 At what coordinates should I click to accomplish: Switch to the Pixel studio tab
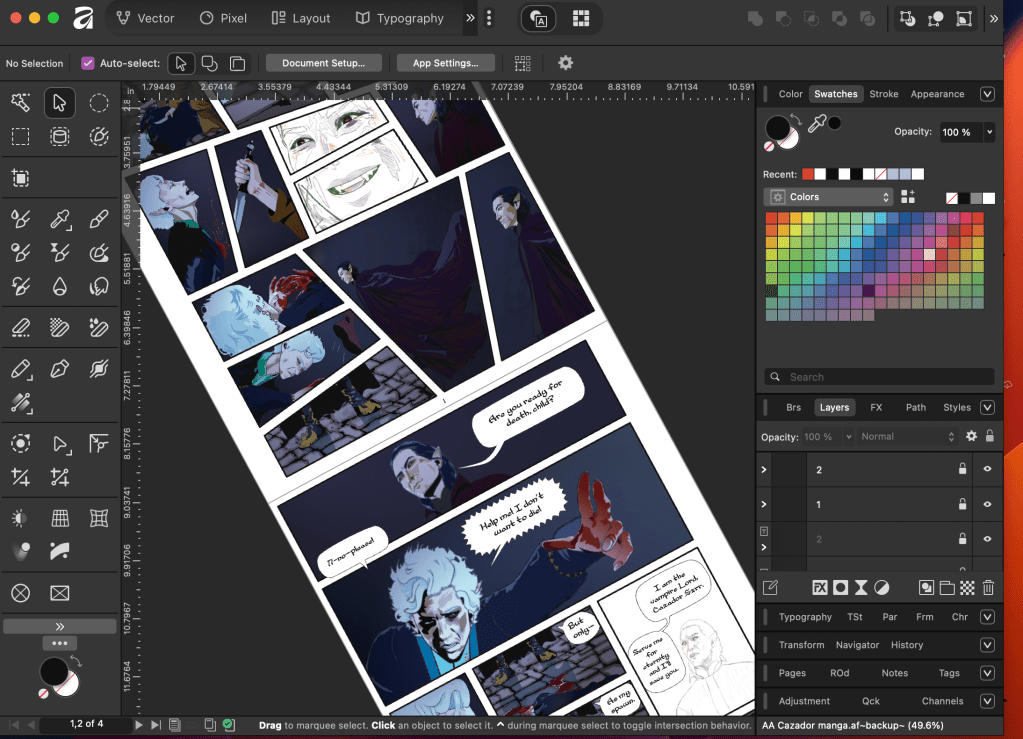(223, 18)
